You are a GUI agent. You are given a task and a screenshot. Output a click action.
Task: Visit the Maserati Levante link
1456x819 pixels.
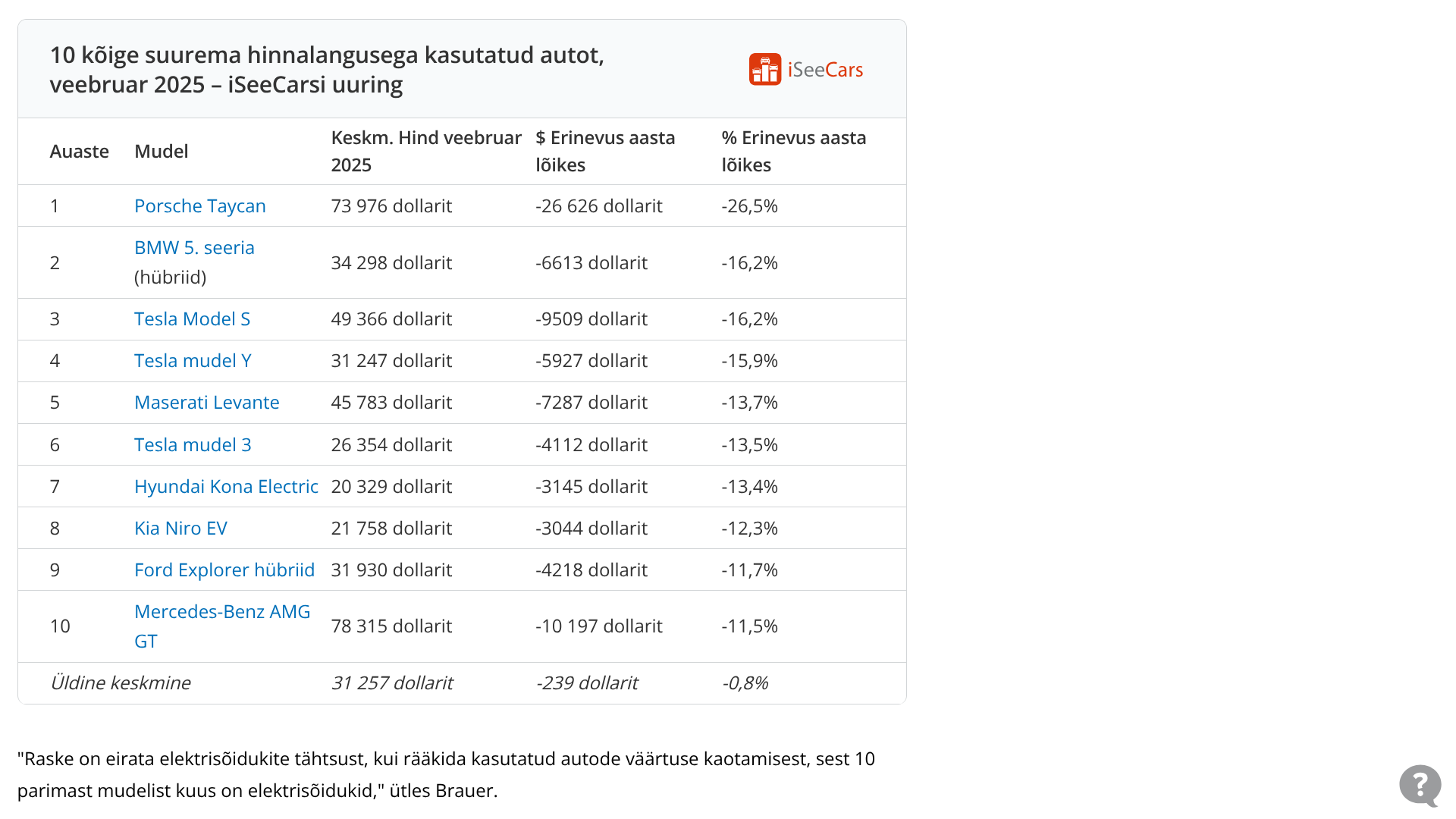pyautogui.click(x=206, y=403)
